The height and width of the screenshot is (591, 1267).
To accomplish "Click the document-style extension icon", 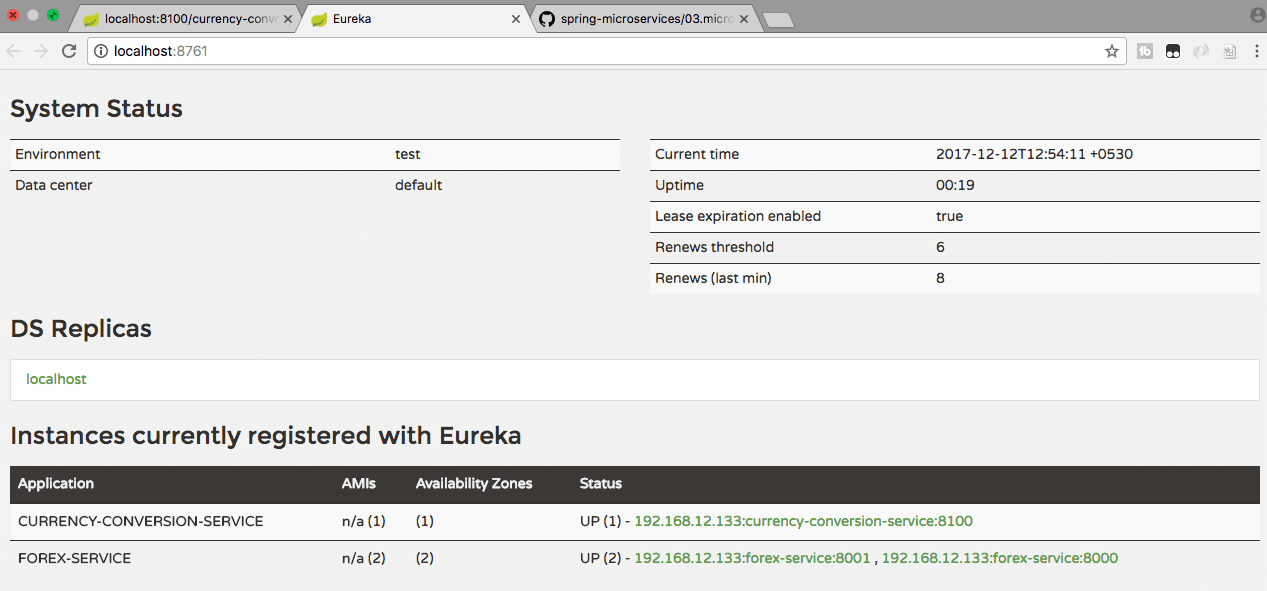I will tap(1228, 51).
